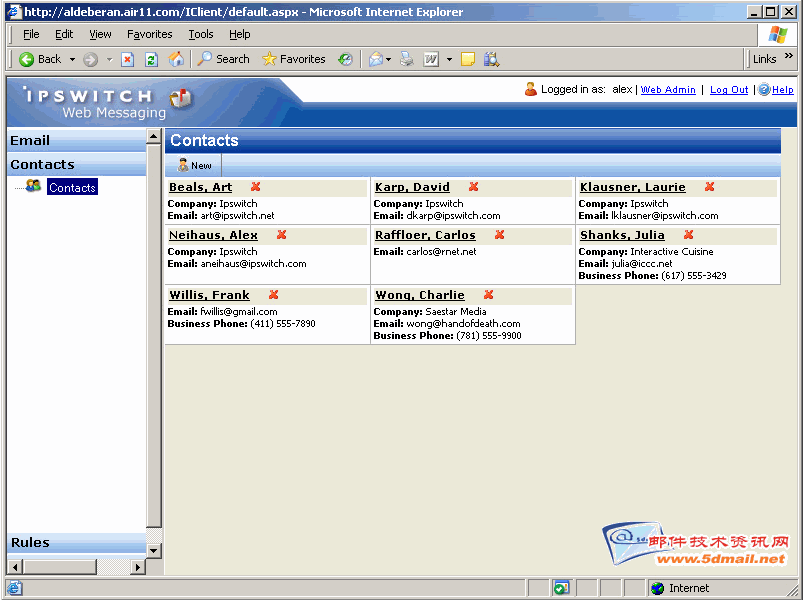The image size is (803, 600).
Task: Expand the Rules sidebar section
Action: pos(30,542)
